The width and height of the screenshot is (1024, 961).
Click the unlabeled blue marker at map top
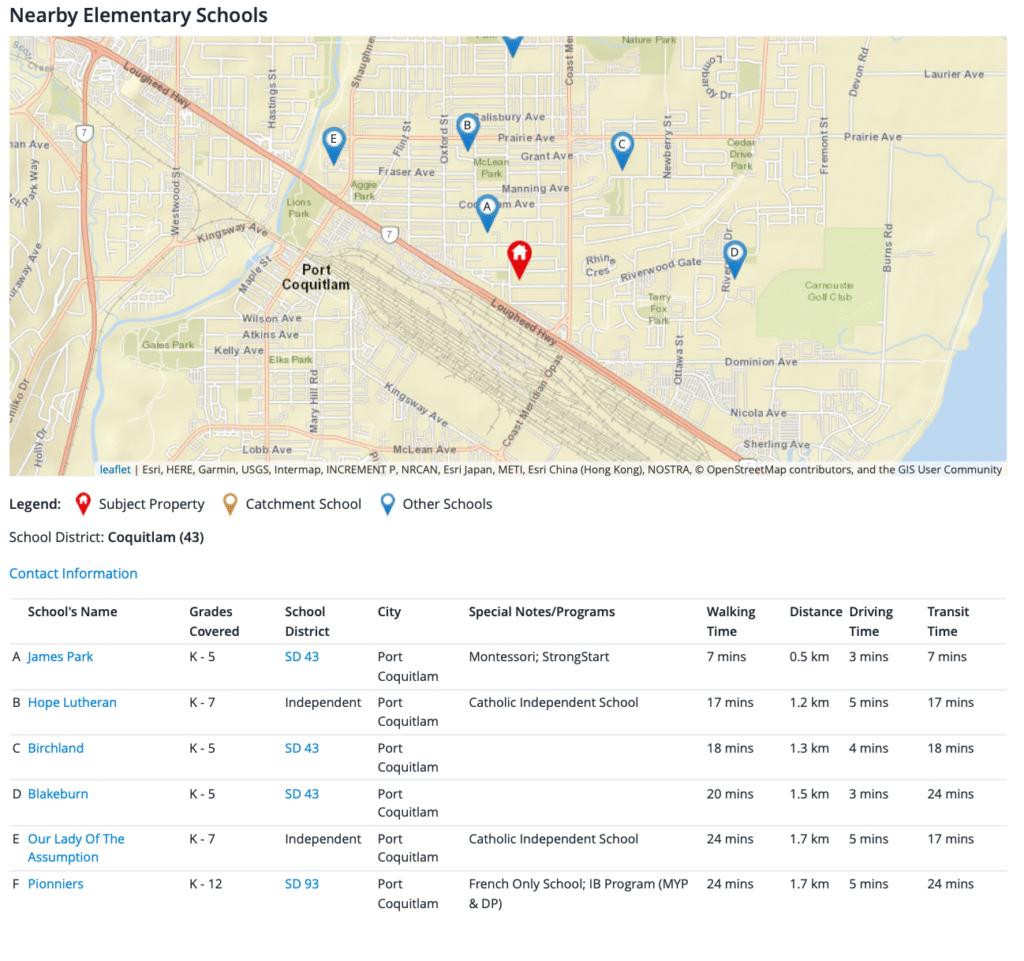pyautogui.click(x=512, y=44)
